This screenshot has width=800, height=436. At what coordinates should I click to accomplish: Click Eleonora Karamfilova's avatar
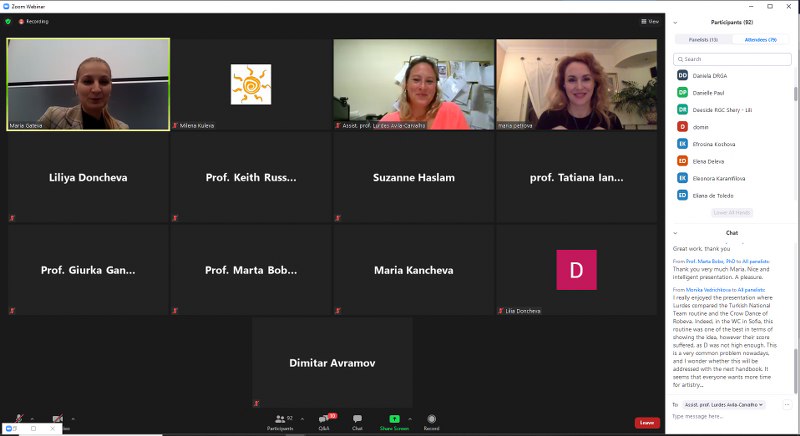tap(683, 178)
